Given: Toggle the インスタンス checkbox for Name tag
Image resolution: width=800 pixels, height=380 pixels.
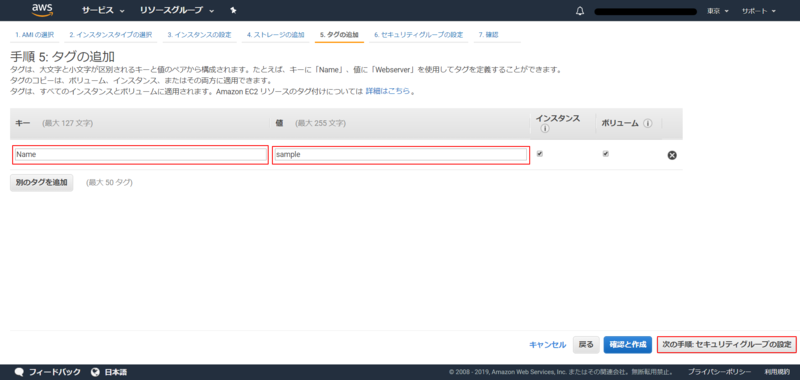Looking at the screenshot, I should [x=540, y=154].
